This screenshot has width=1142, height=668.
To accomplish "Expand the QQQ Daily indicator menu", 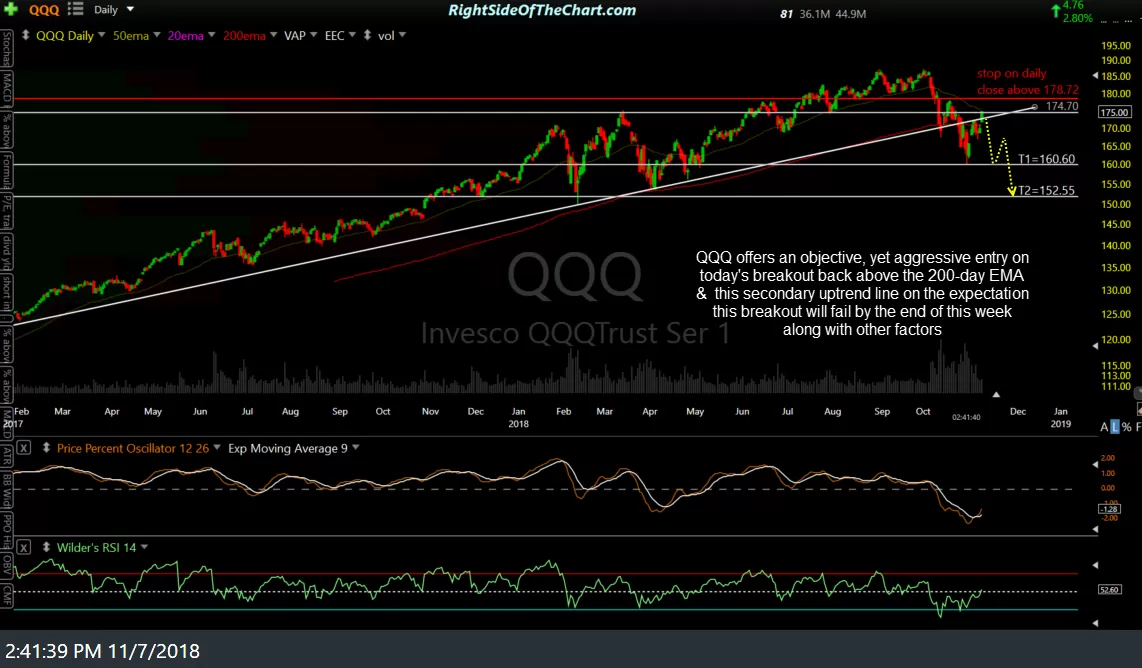I will click(x=101, y=35).
